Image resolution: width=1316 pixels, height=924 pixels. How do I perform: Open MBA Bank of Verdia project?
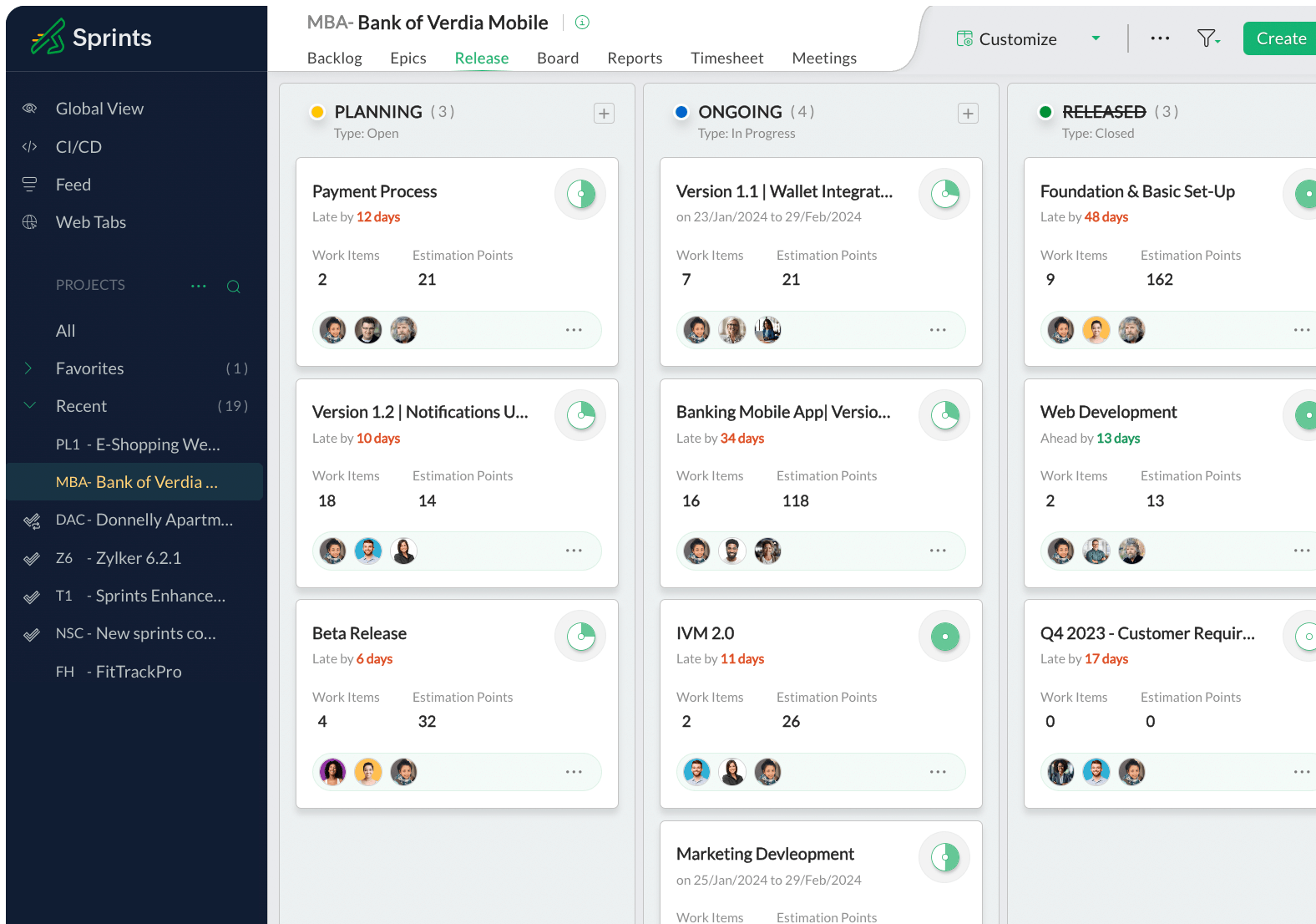point(136,482)
